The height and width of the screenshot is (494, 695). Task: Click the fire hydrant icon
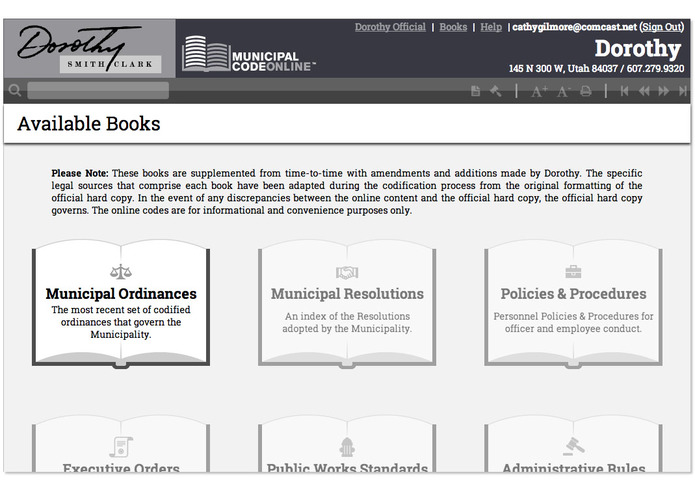pyautogui.click(x=347, y=447)
